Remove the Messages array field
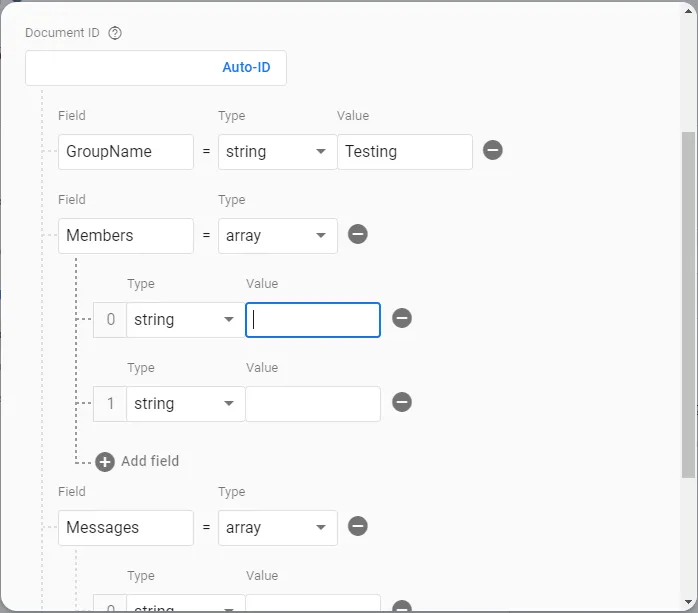 click(358, 526)
